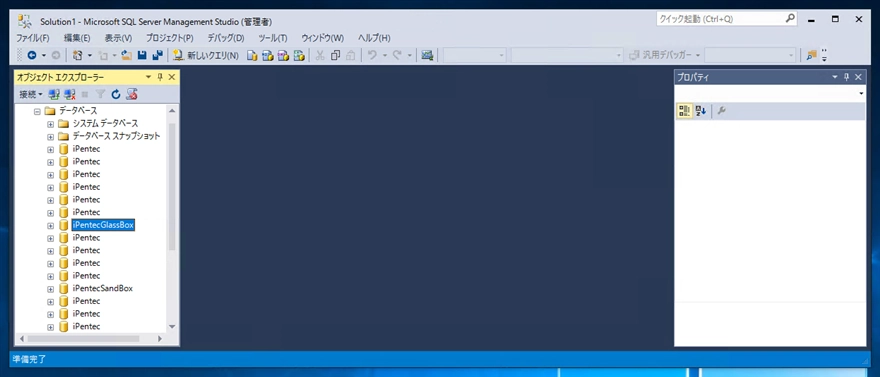Open the デバッグ(D) menu

coord(226,38)
